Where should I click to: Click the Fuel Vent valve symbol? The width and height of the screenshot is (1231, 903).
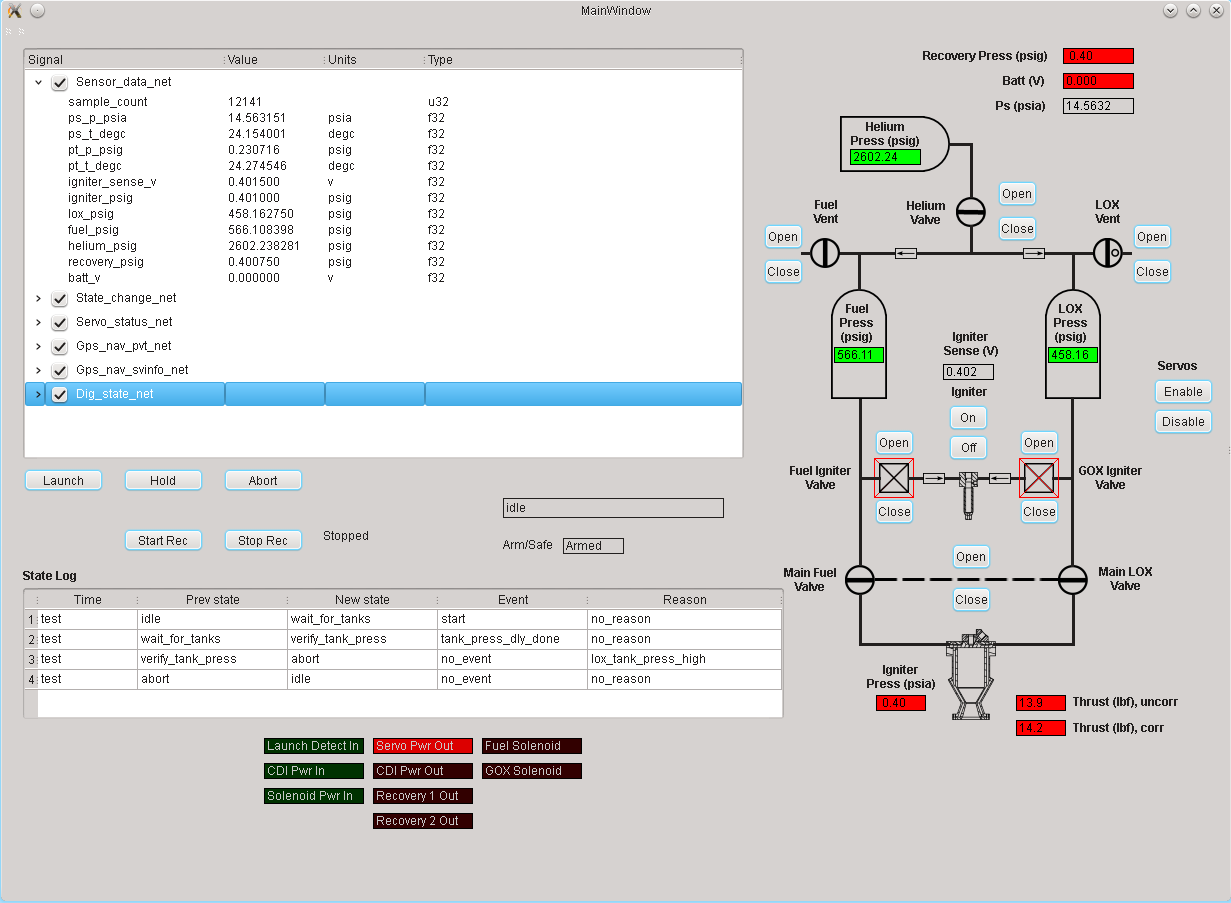pyautogui.click(x=825, y=253)
